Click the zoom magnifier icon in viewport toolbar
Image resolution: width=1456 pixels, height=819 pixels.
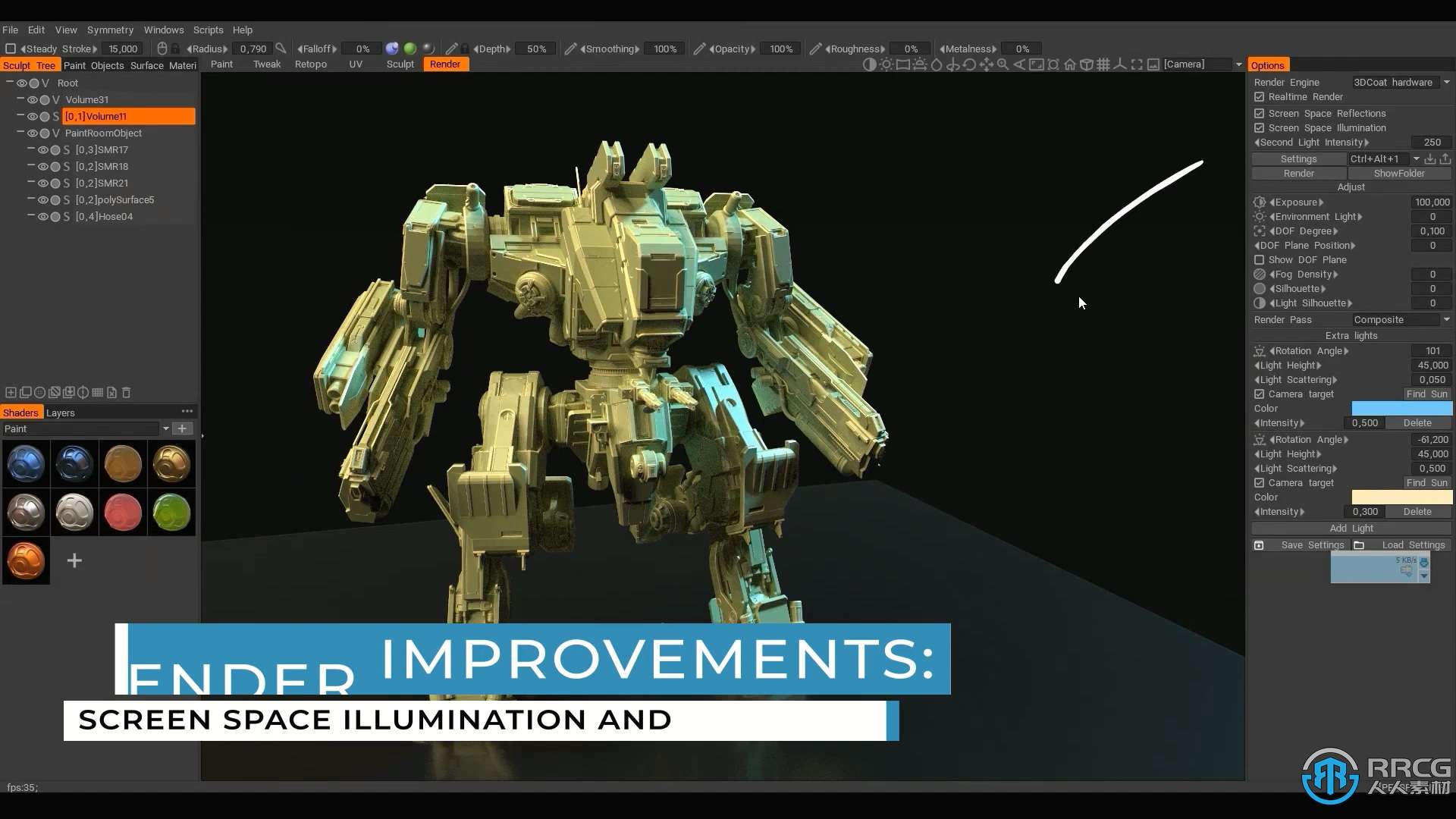coord(1003,65)
